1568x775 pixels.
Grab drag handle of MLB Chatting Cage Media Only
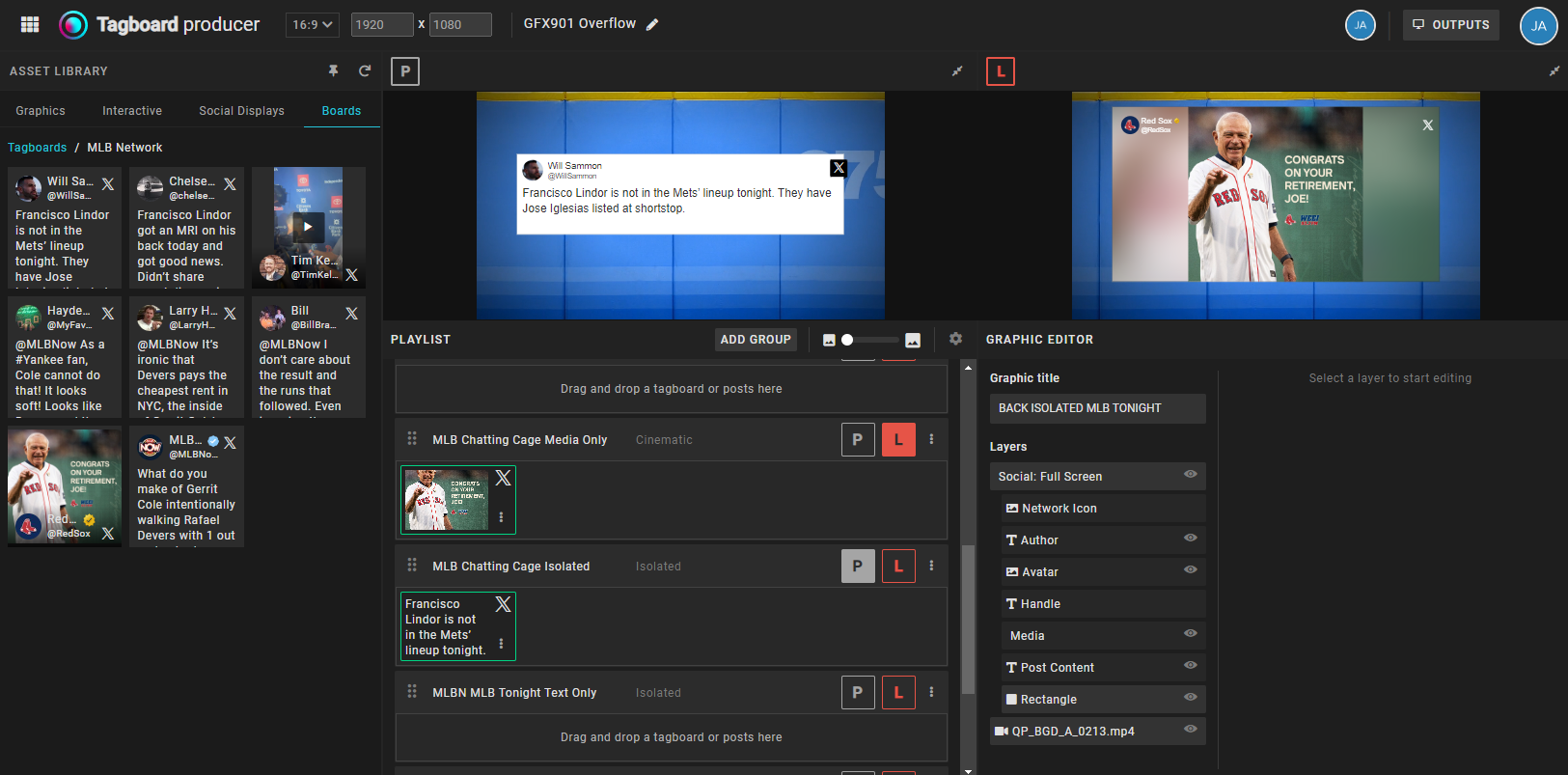412,439
